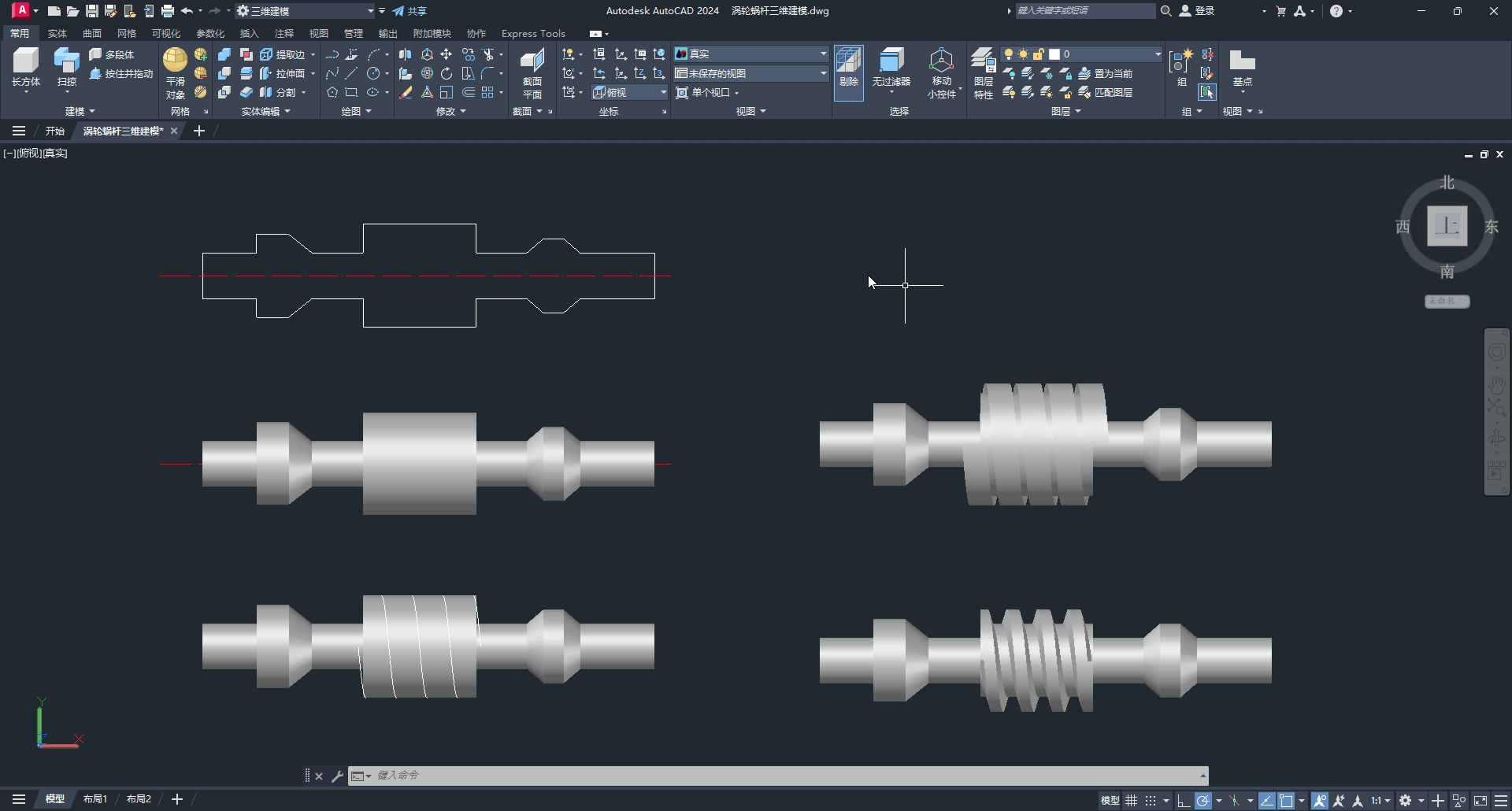1512x811 pixels.
Task: Click the 上 top face of ViewCube
Action: (x=1447, y=226)
